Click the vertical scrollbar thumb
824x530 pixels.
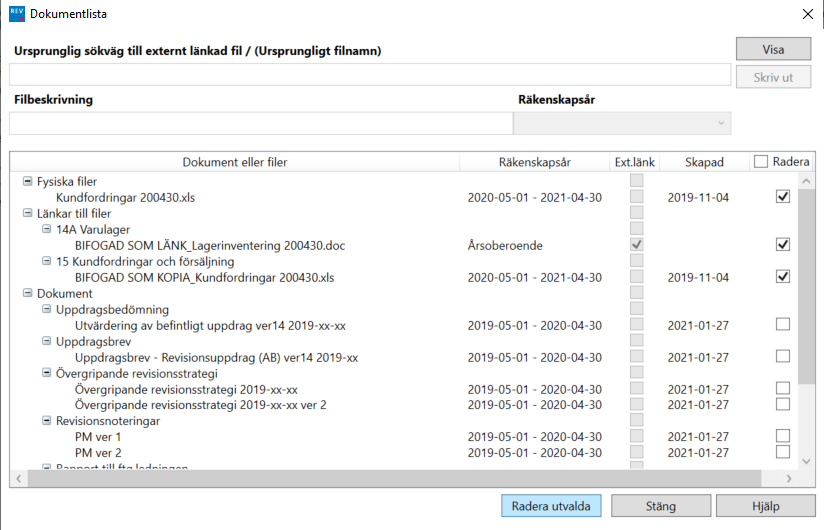(806, 287)
